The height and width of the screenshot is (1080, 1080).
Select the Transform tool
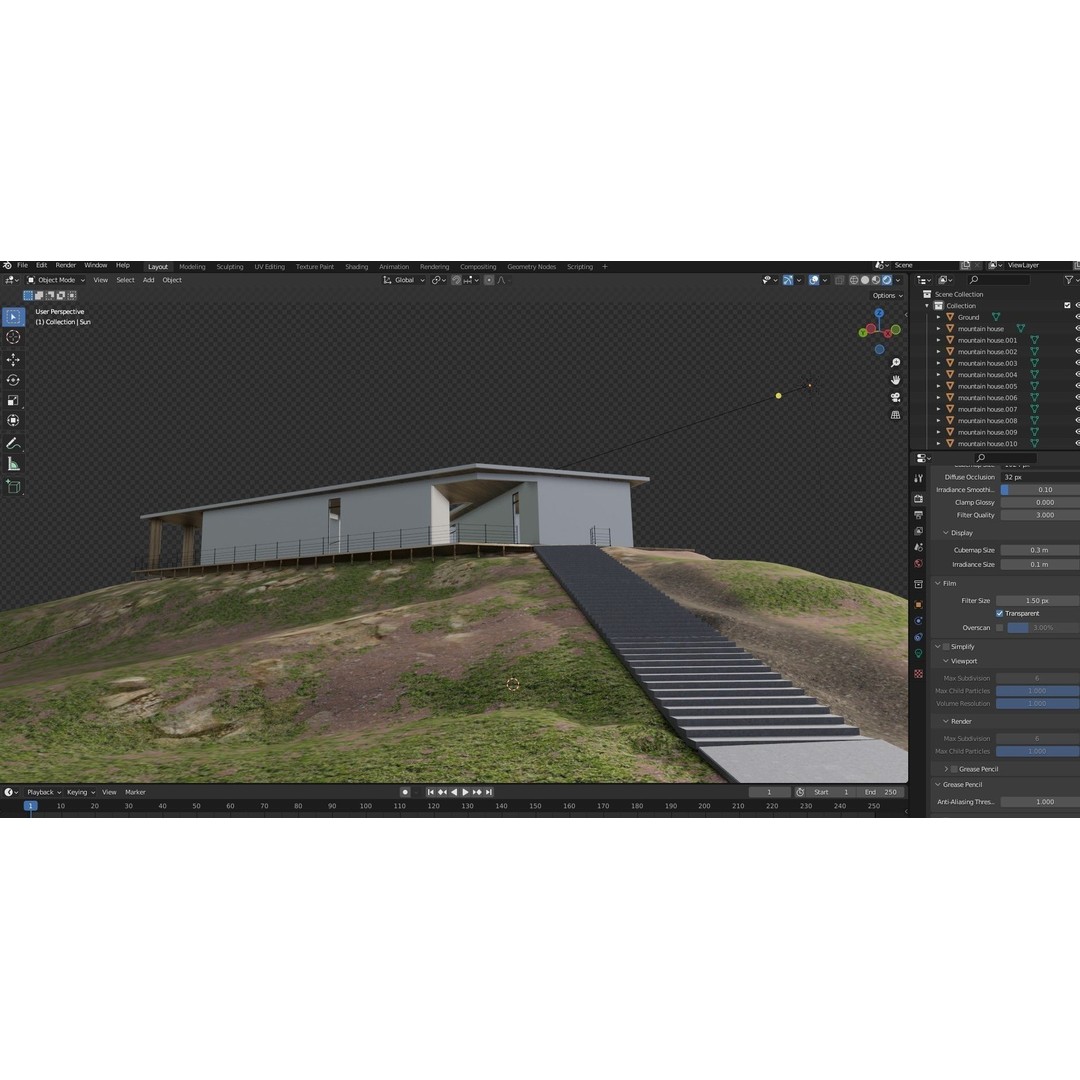pos(13,420)
